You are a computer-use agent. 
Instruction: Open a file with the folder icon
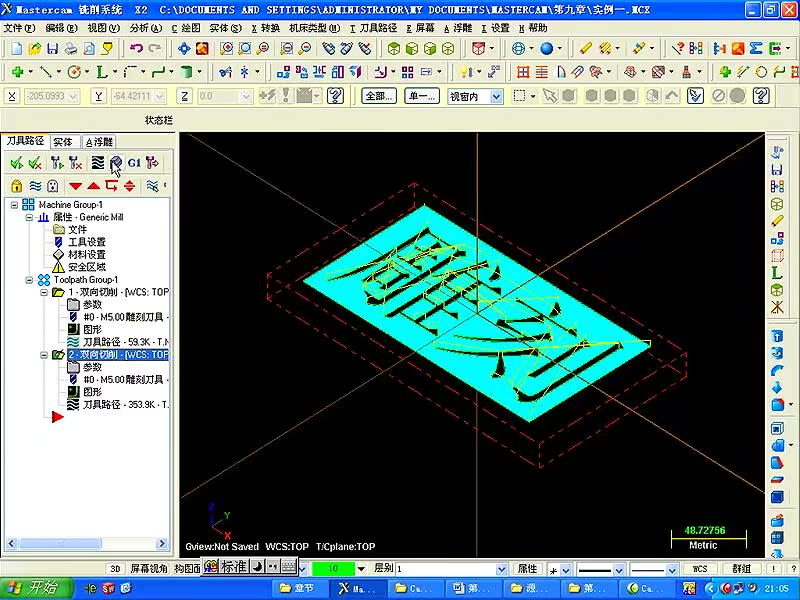[35, 48]
